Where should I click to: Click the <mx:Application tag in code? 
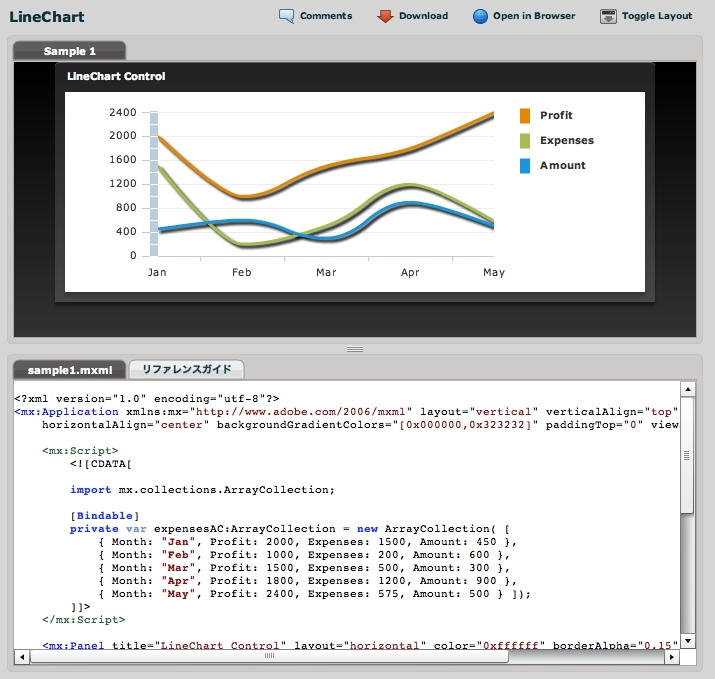67,412
